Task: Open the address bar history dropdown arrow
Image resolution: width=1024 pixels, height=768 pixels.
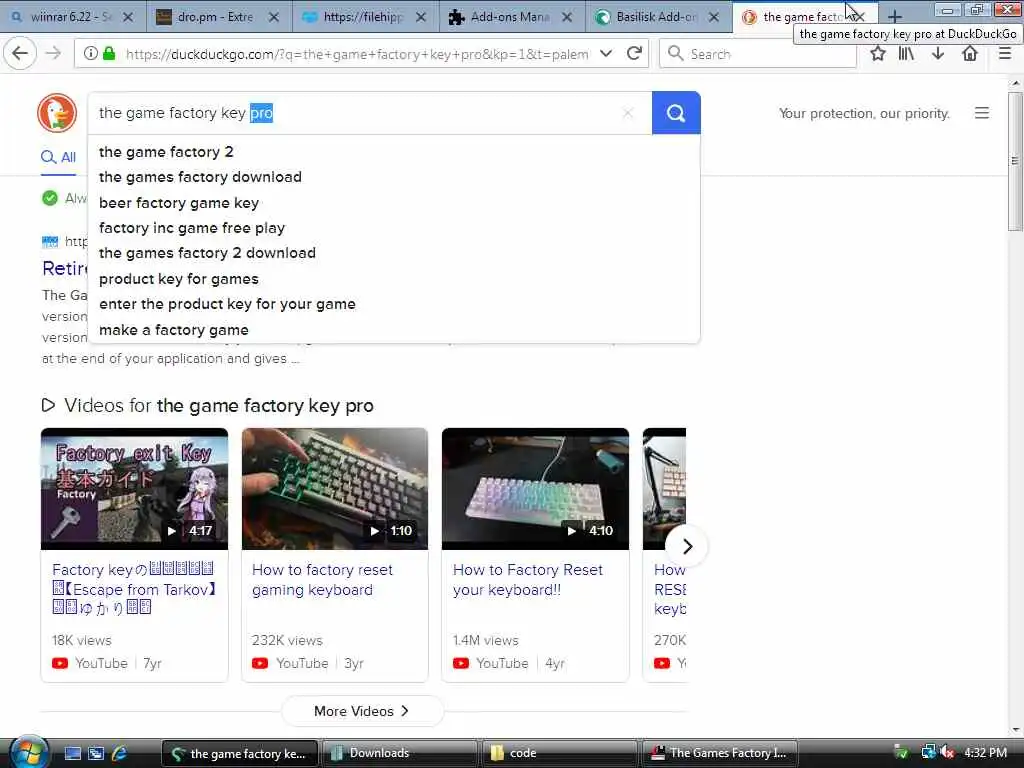Action: [606, 54]
